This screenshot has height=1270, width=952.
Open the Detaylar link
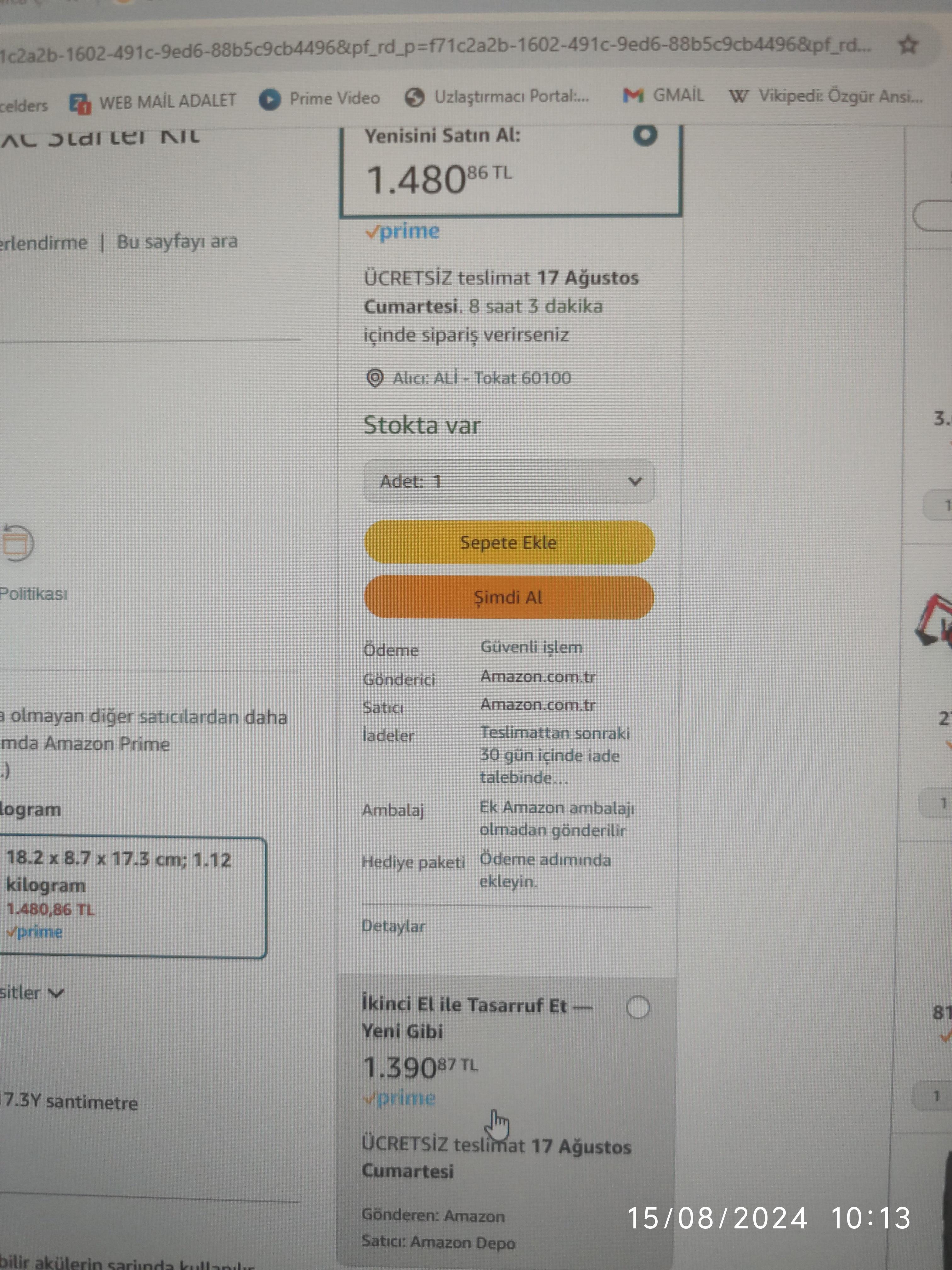coord(393,925)
